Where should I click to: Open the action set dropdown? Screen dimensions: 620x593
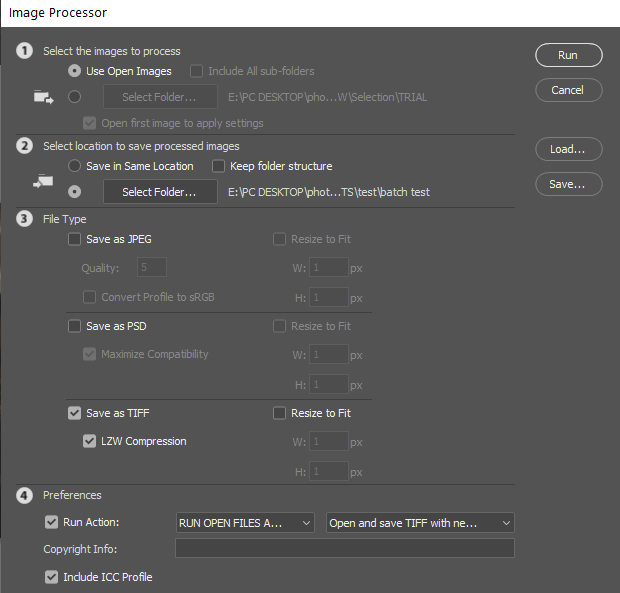pos(245,523)
